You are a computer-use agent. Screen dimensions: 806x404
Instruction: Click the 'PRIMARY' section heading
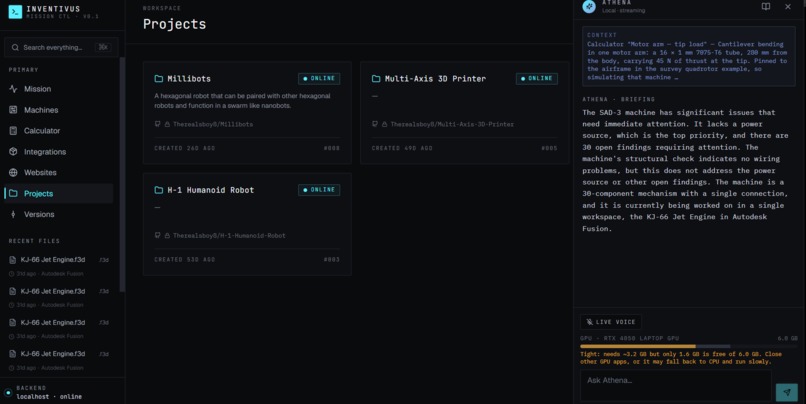[23, 69]
